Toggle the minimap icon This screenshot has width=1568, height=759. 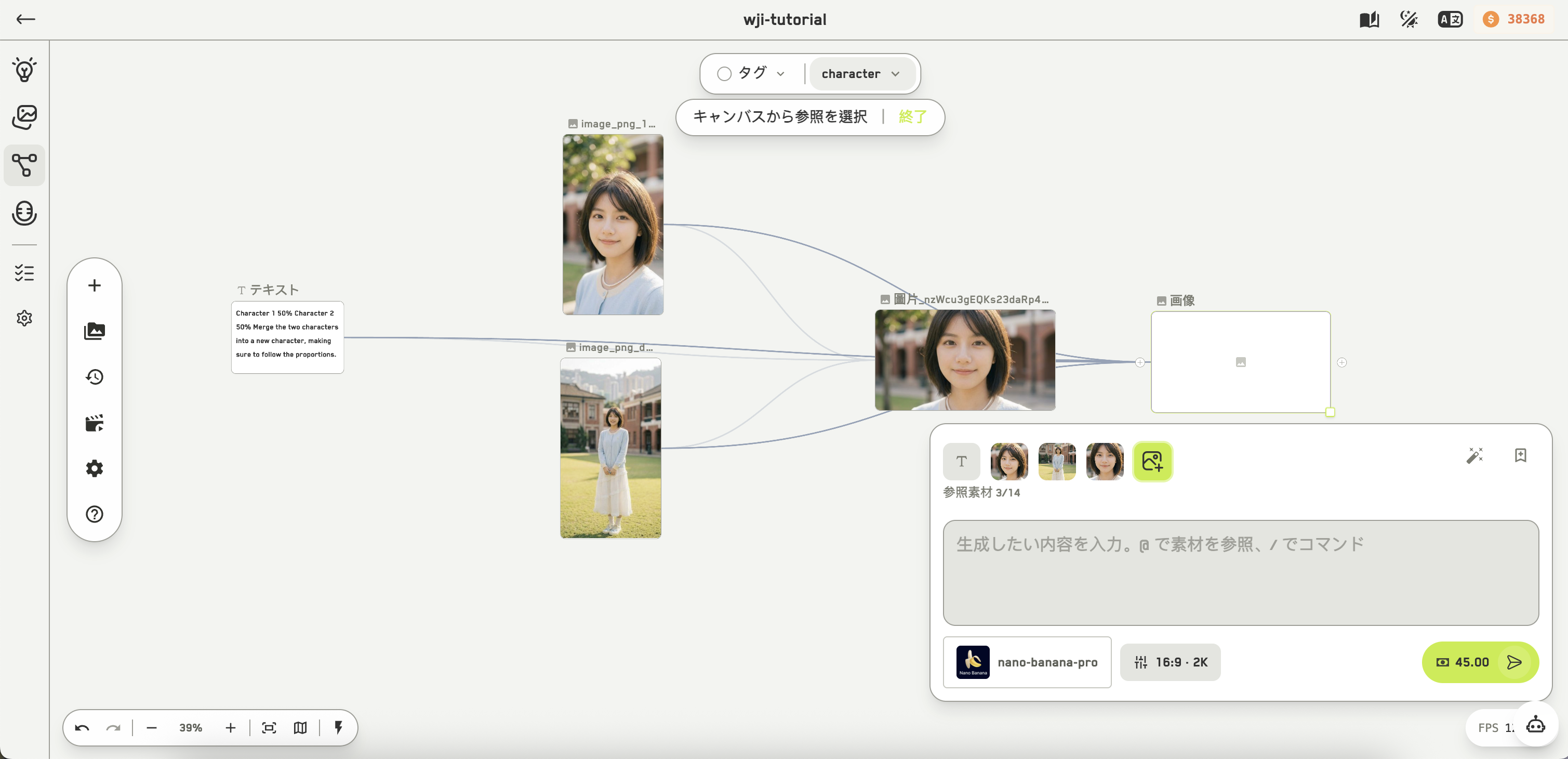300,728
